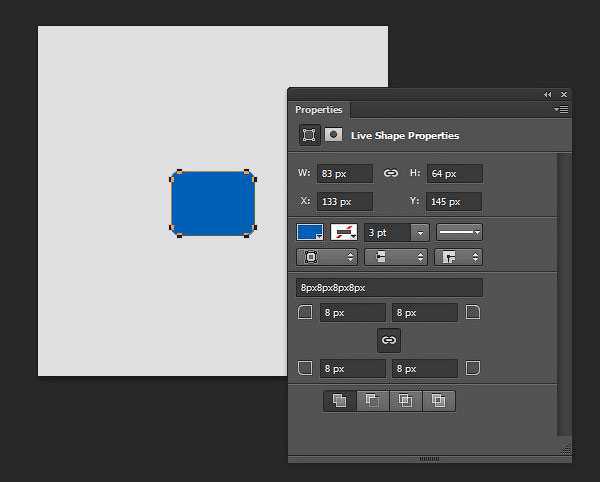Click the Subtract Front Shape icon
This screenshot has height=482, width=600.
coord(373,401)
